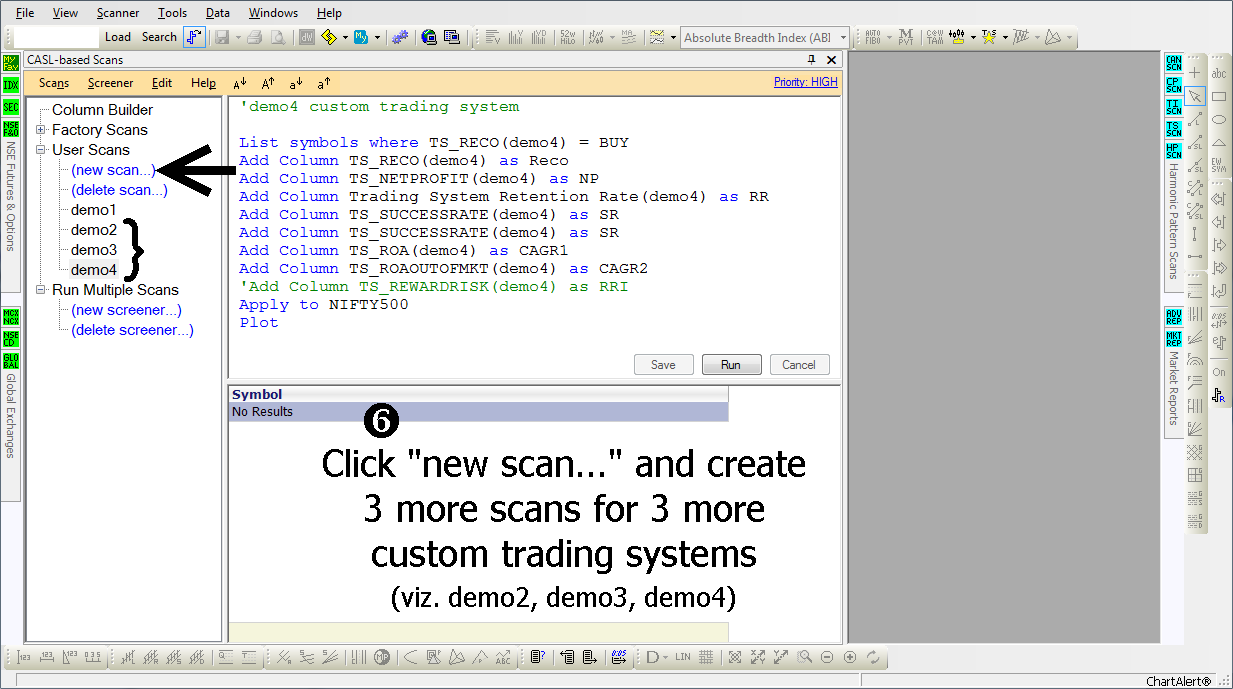The image size is (1233, 689).
Task: Click the blue staircase chart toolbar icon
Action: [195, 37]
